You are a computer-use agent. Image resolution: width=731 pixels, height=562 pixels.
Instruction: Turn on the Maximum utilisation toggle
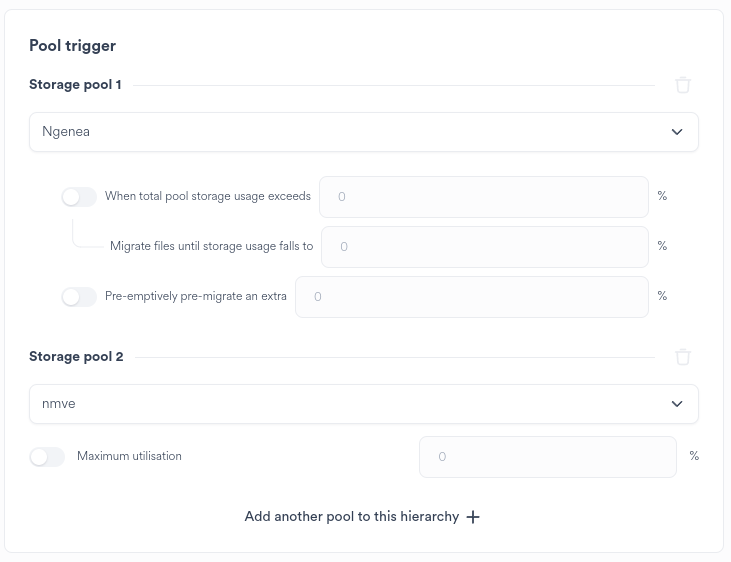click(47, 457)
